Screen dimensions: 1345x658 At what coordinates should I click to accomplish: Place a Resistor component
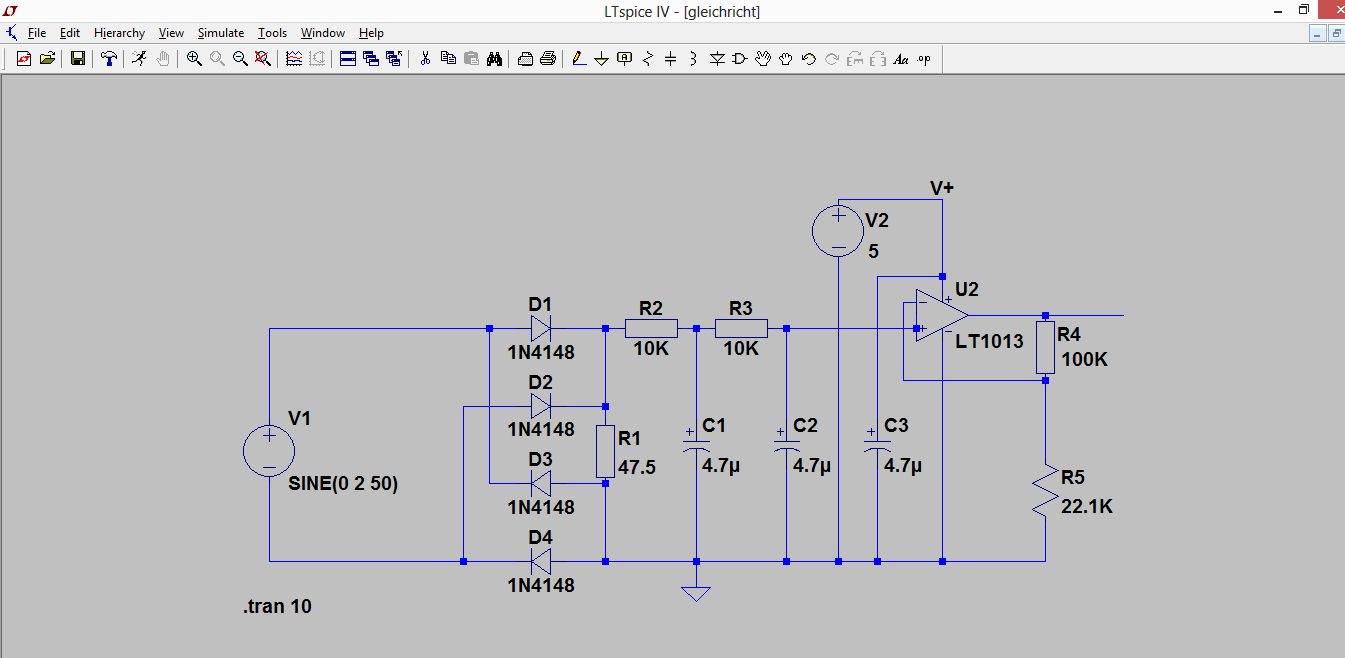point(648,59)
